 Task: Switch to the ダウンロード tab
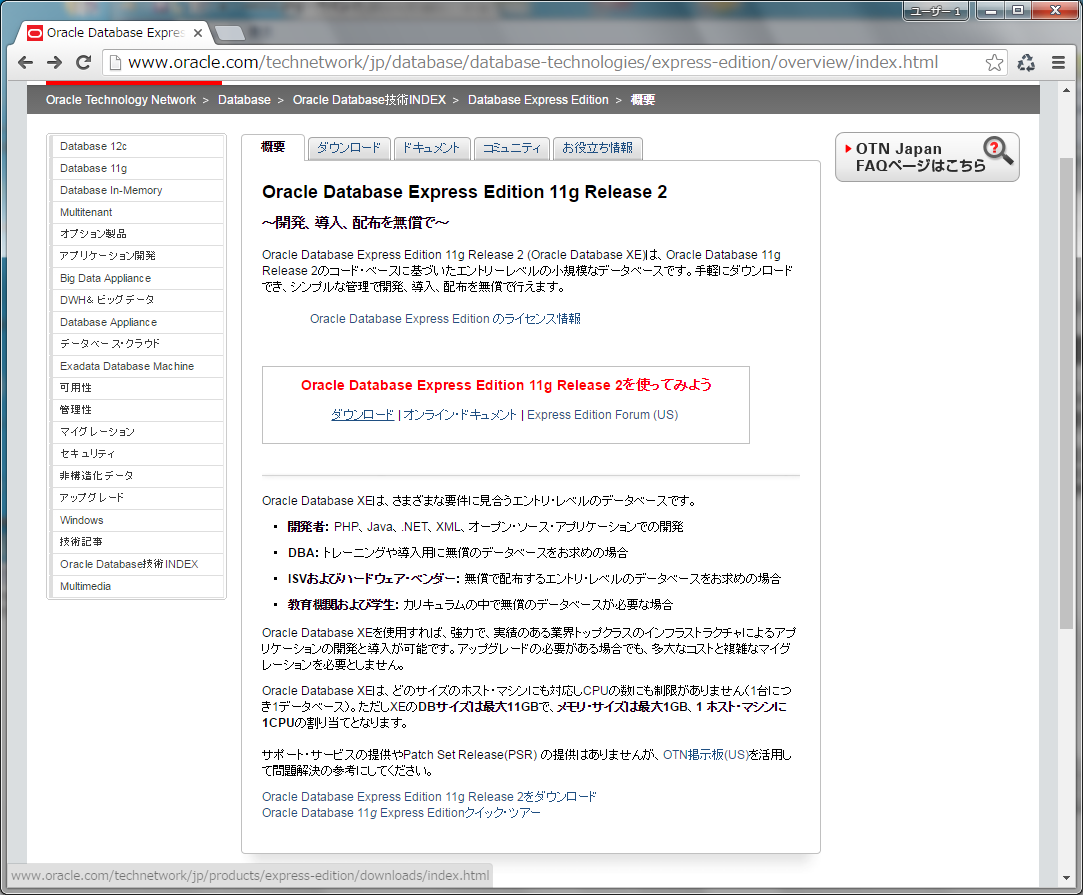tap(349, 148)
